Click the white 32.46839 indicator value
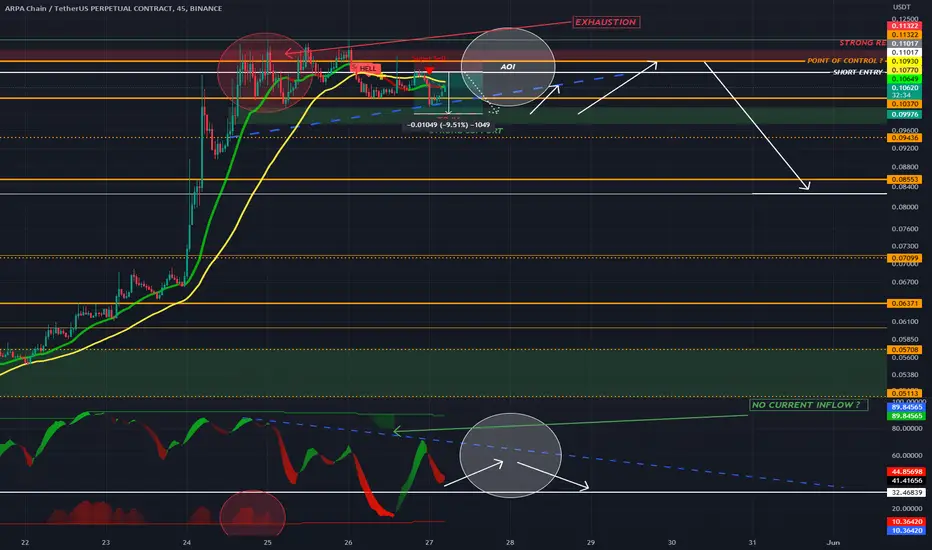 906,492
